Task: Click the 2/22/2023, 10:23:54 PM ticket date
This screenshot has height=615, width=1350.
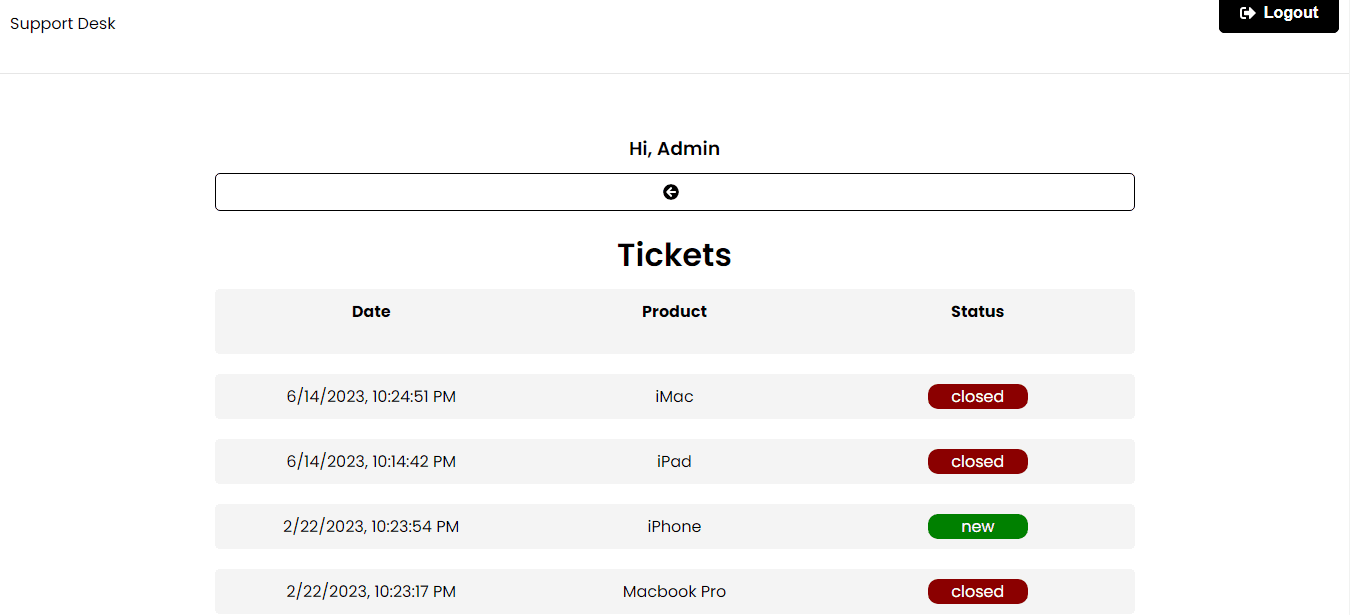Action: click(x=371, y=527)
